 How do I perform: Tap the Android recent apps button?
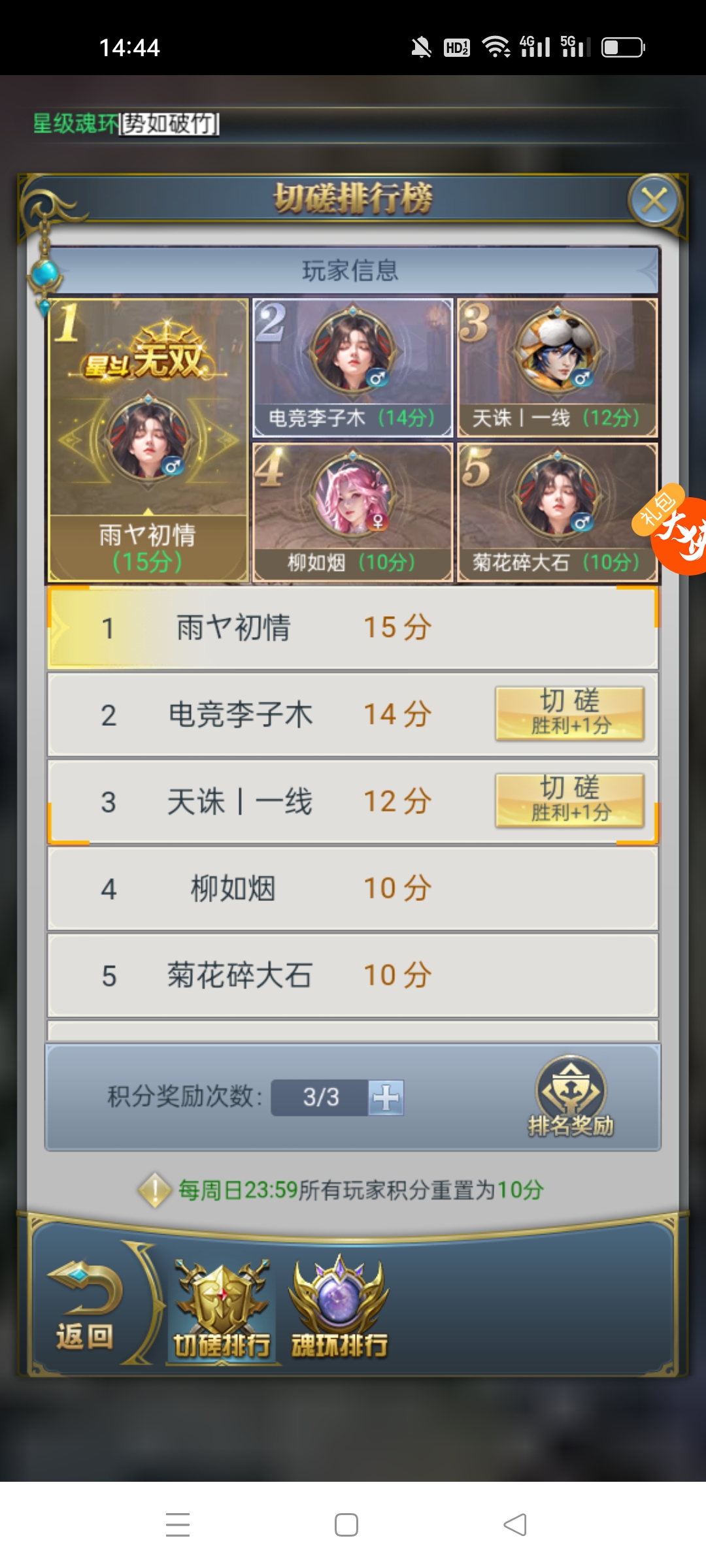[x=178, y=1525]
